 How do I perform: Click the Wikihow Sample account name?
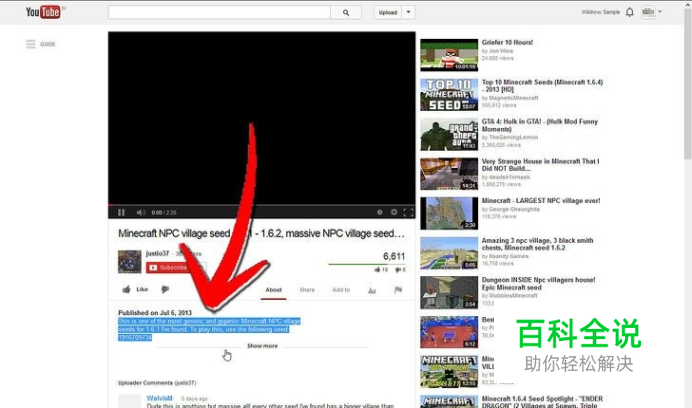(x=601, y=12)
